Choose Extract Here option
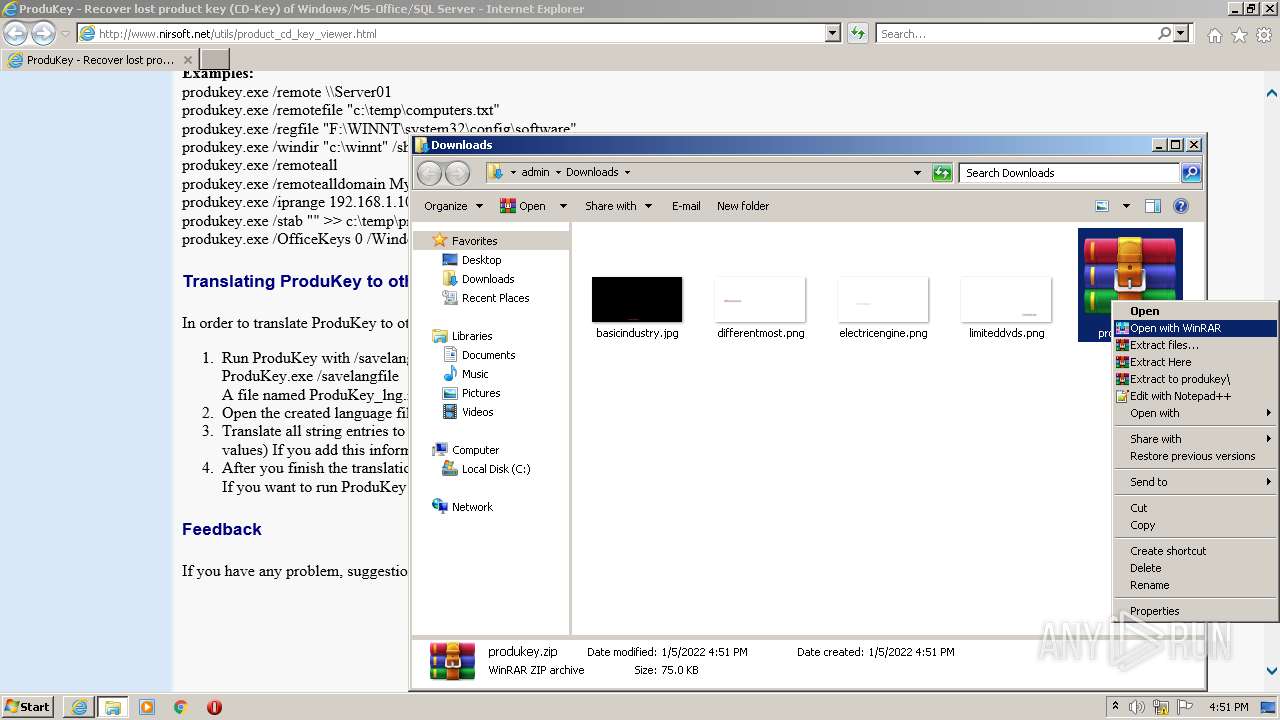 tap(1196, 362)
